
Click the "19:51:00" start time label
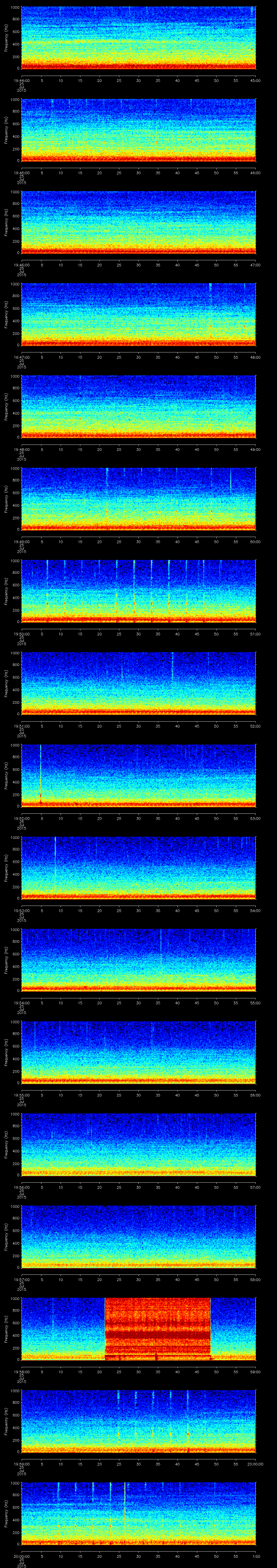tap(21, 726)
